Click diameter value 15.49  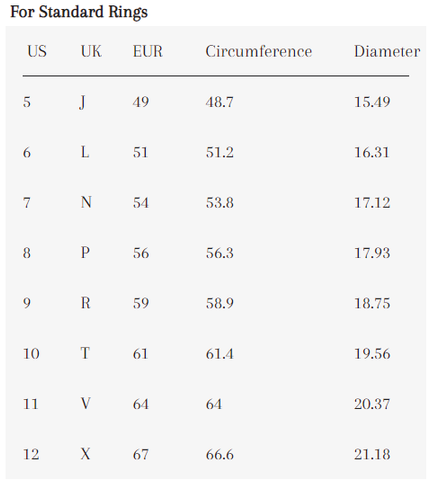(372, 102)
